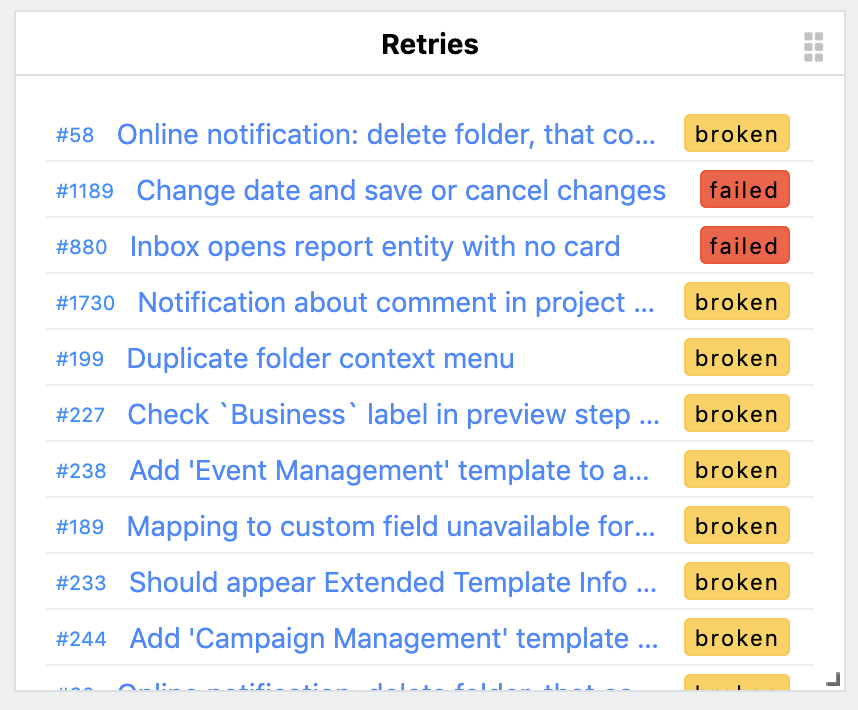Click test number #1730
The height and width of the screenshot is (710, 858).
pos(85,303)
